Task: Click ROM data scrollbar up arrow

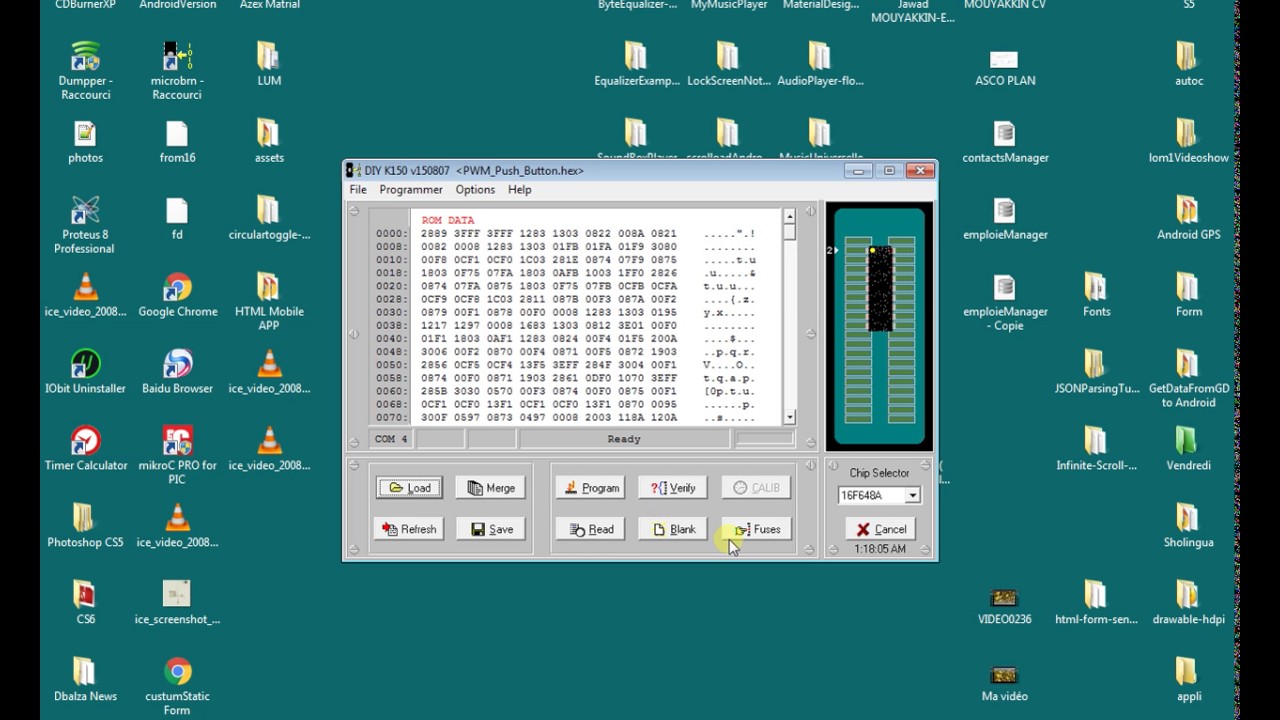Action: [x=789, y=216]
